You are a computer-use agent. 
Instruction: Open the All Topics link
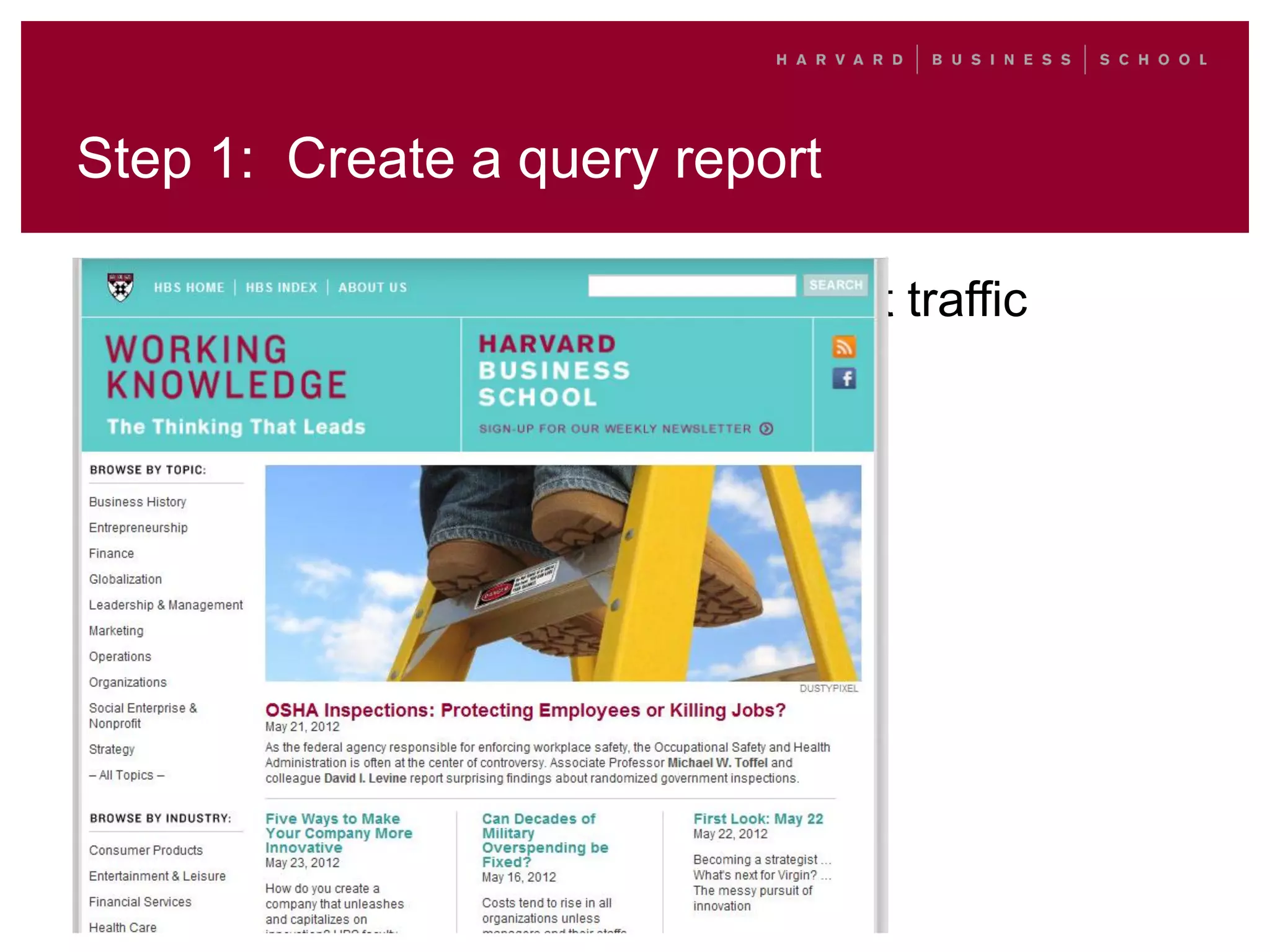(127, 775)
